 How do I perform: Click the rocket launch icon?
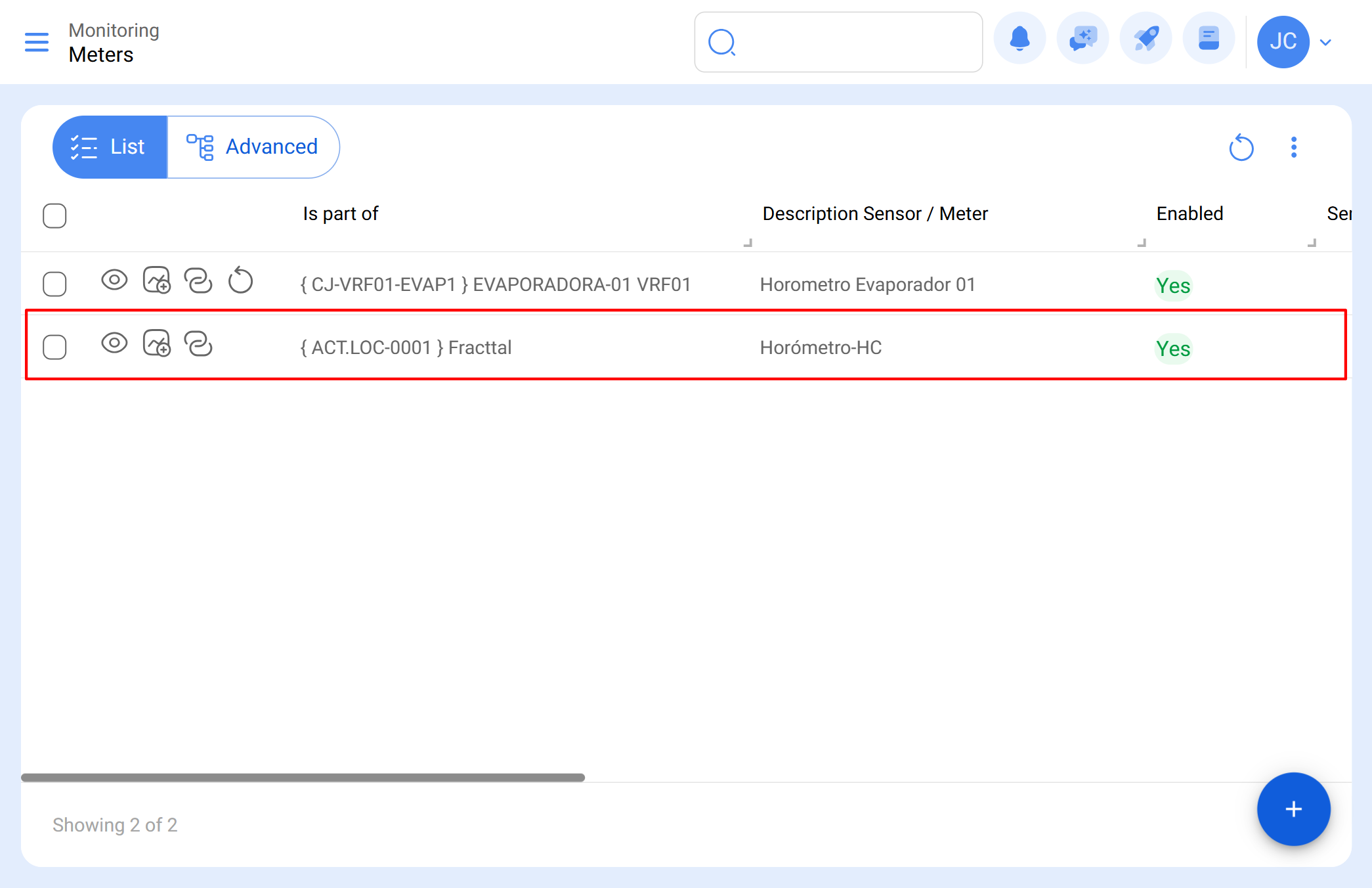[x=1146, y=39]
